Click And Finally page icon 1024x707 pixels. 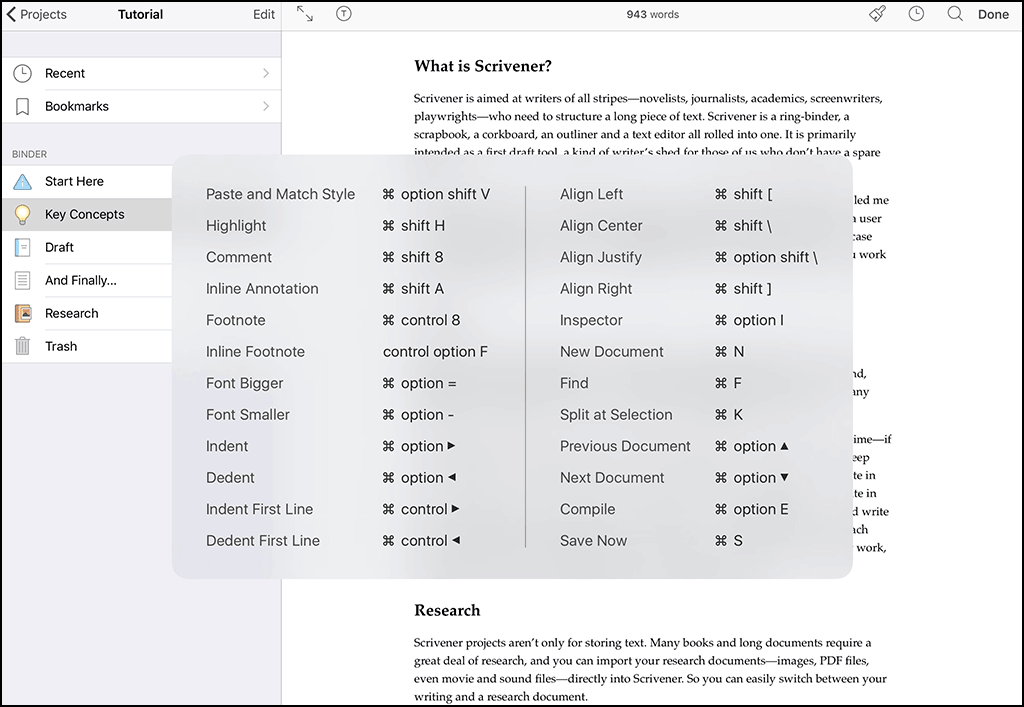point(22,281)
